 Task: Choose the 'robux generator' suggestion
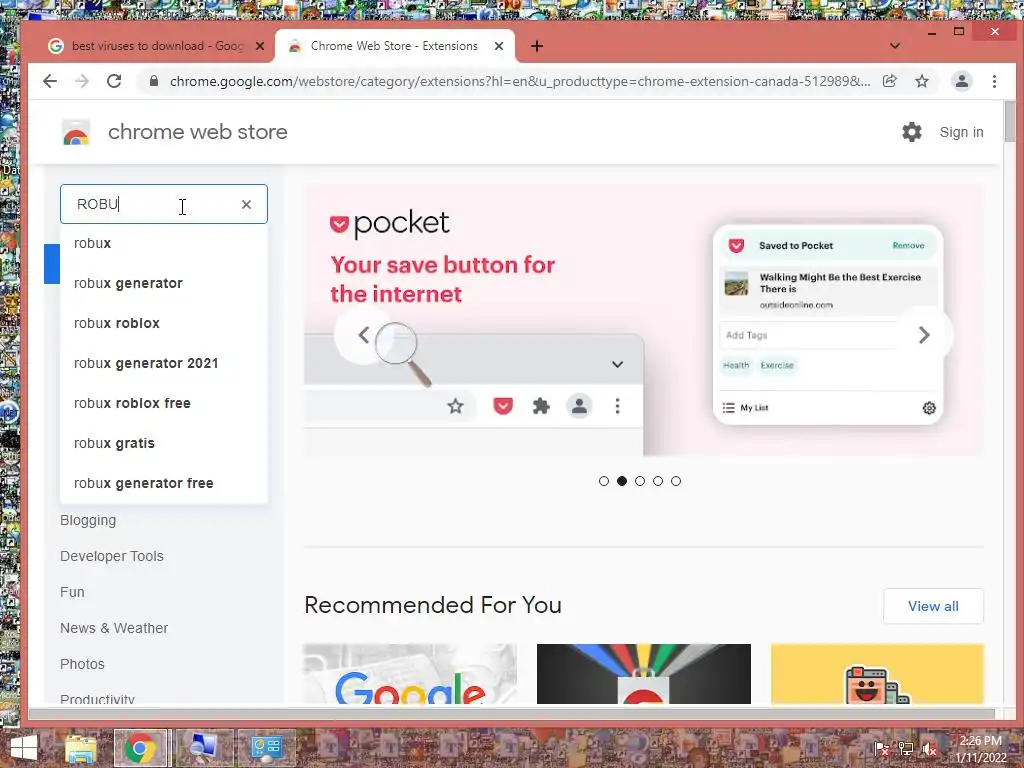(164, 283)
